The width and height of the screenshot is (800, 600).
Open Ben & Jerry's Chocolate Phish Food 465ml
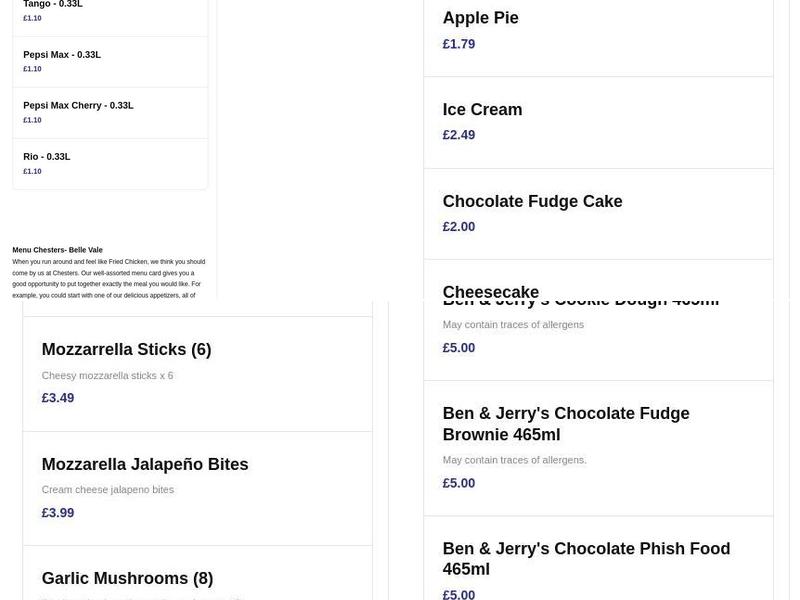586,559
